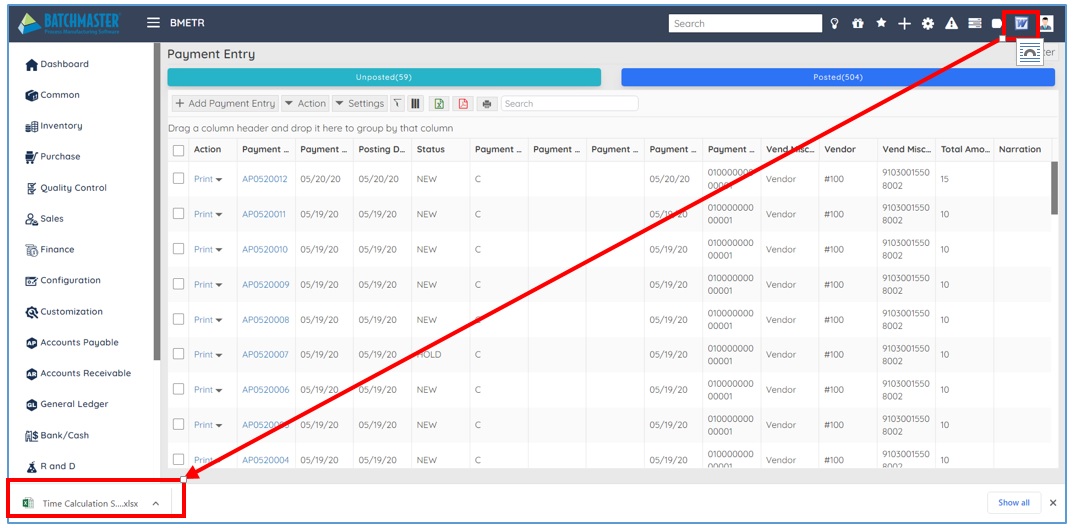Image resolution: width=1073 pixels, height=528 pixels.
Task: Open Print dropdown for AP0520011 row
Action: (x=208, y=214)
